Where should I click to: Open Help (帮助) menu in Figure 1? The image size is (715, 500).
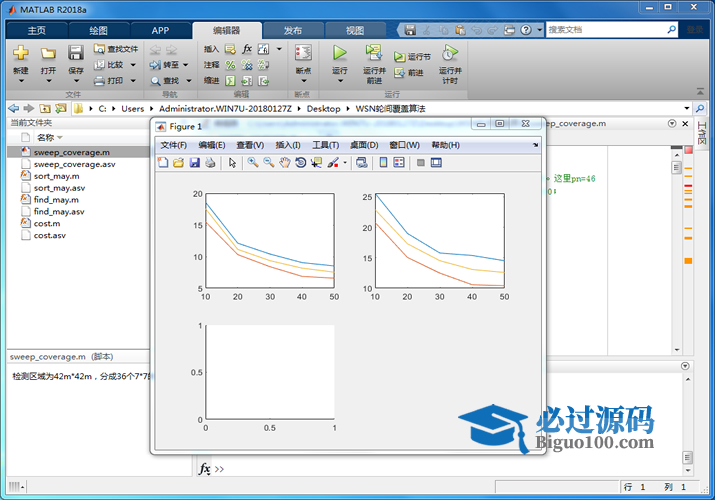(x=446, y=145)
